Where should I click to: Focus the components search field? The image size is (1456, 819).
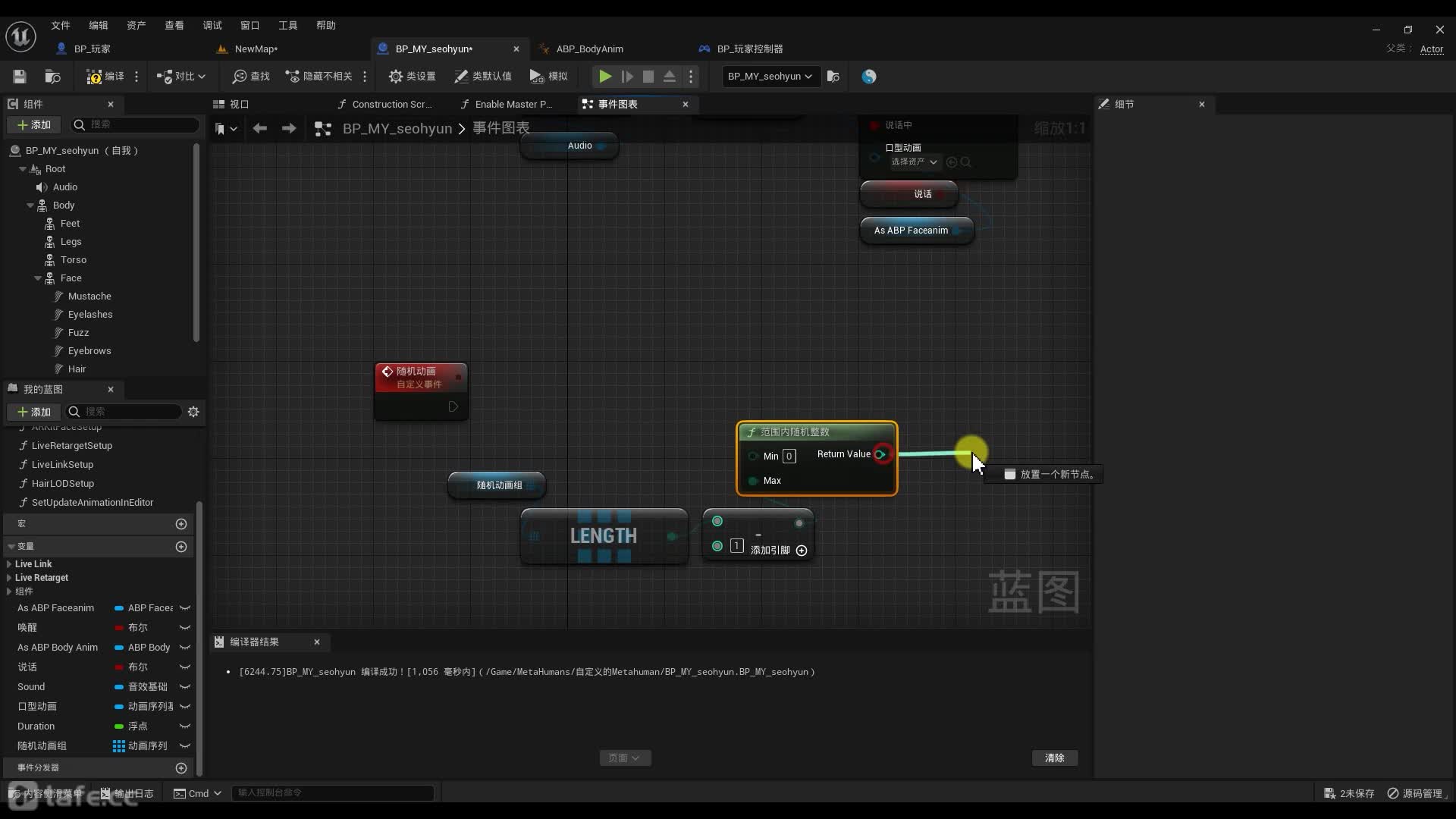[135, 125]
